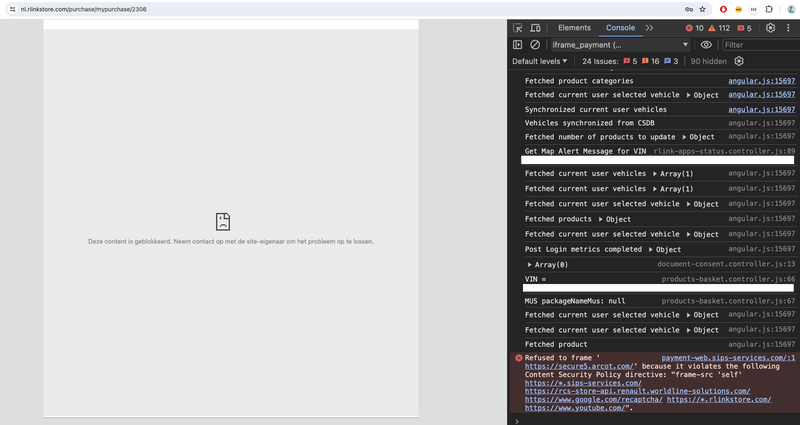Open the iframe_payment JavaScript context dropdown
Image resolution: width=800 pixels, height=425 pixels.
(x=620, y=45)
